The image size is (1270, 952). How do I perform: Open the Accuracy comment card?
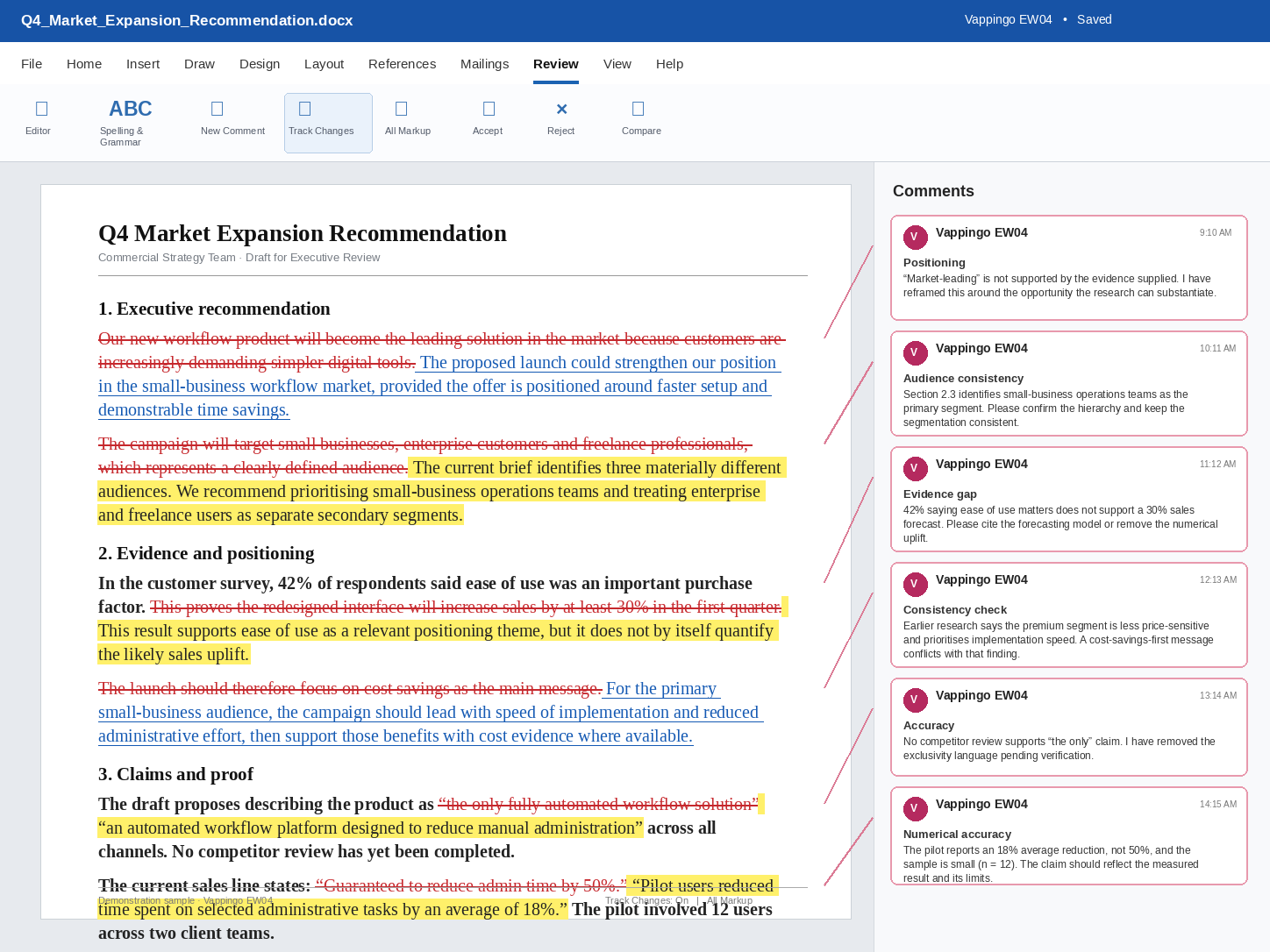[x=1069, y=728]
